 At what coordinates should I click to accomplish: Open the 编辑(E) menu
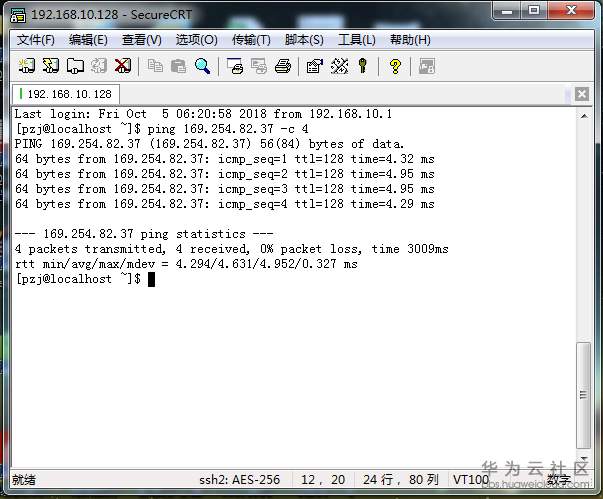[x=88, y=40]
